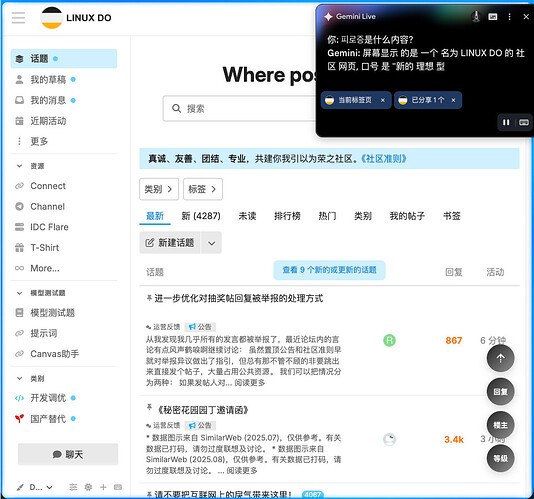Click the search magnifier icon
The height and width of the screenshot is (499, 534).
(176, 109)
